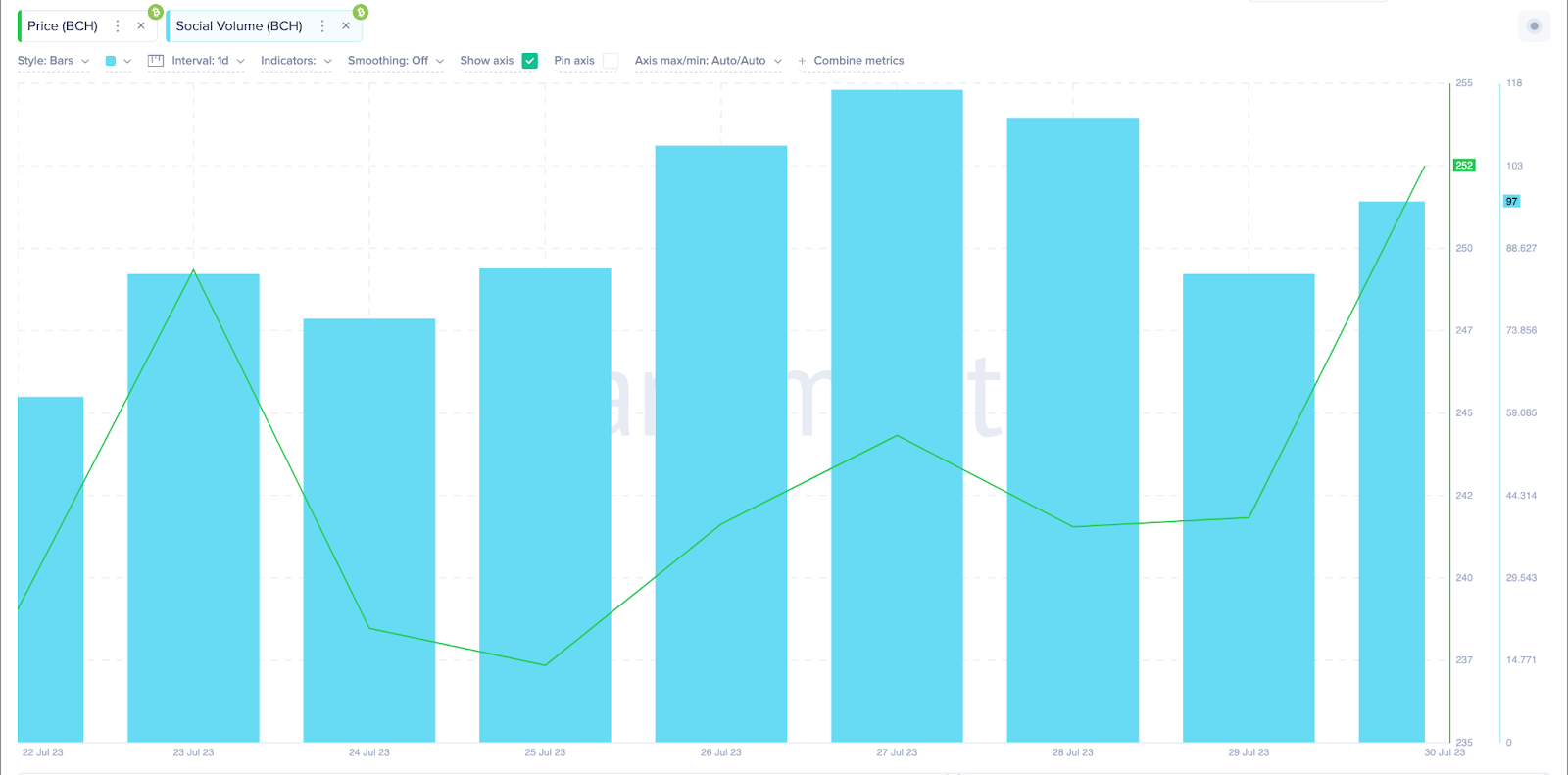Click the Combine metrics button
This screenshot has width=1568, height=775.
click(x=851, y=61)
